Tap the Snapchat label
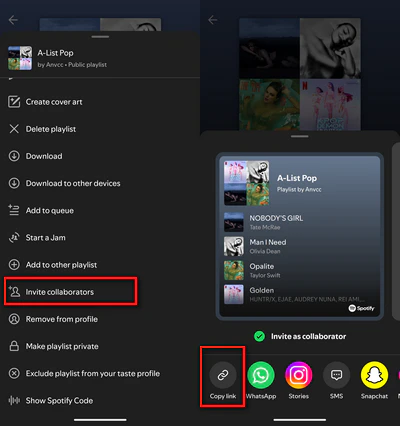Screen dimensions: 400x426 click(x=374, y=396)
